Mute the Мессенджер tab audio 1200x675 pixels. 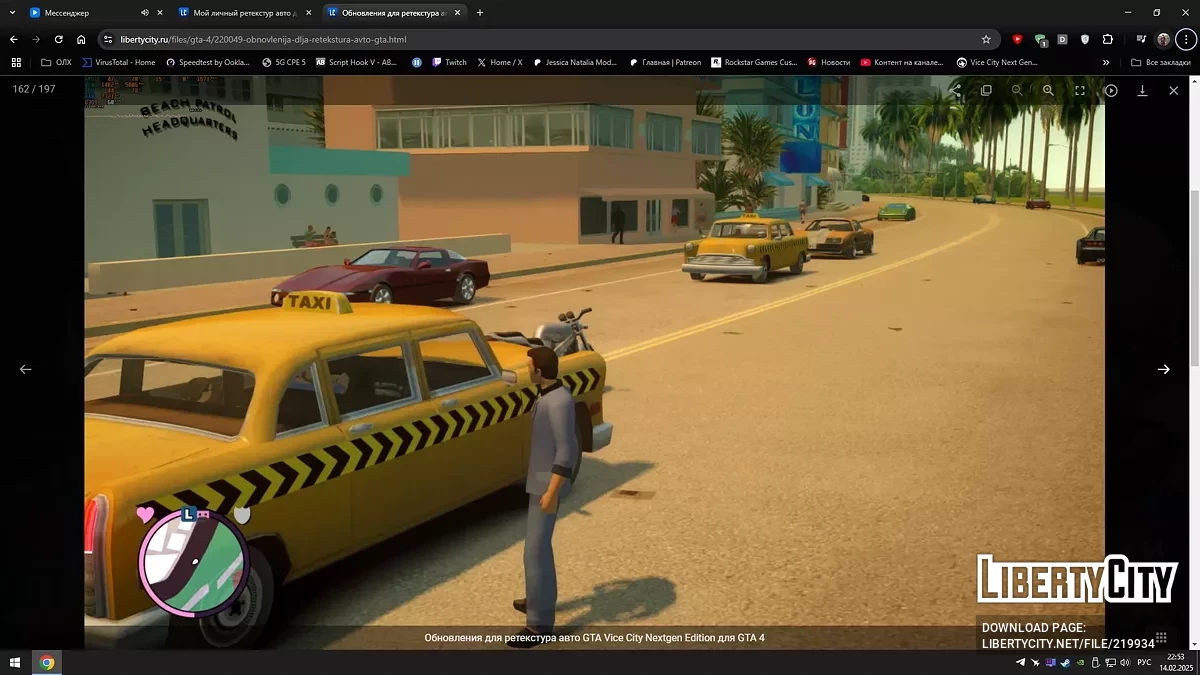point(144,13)
